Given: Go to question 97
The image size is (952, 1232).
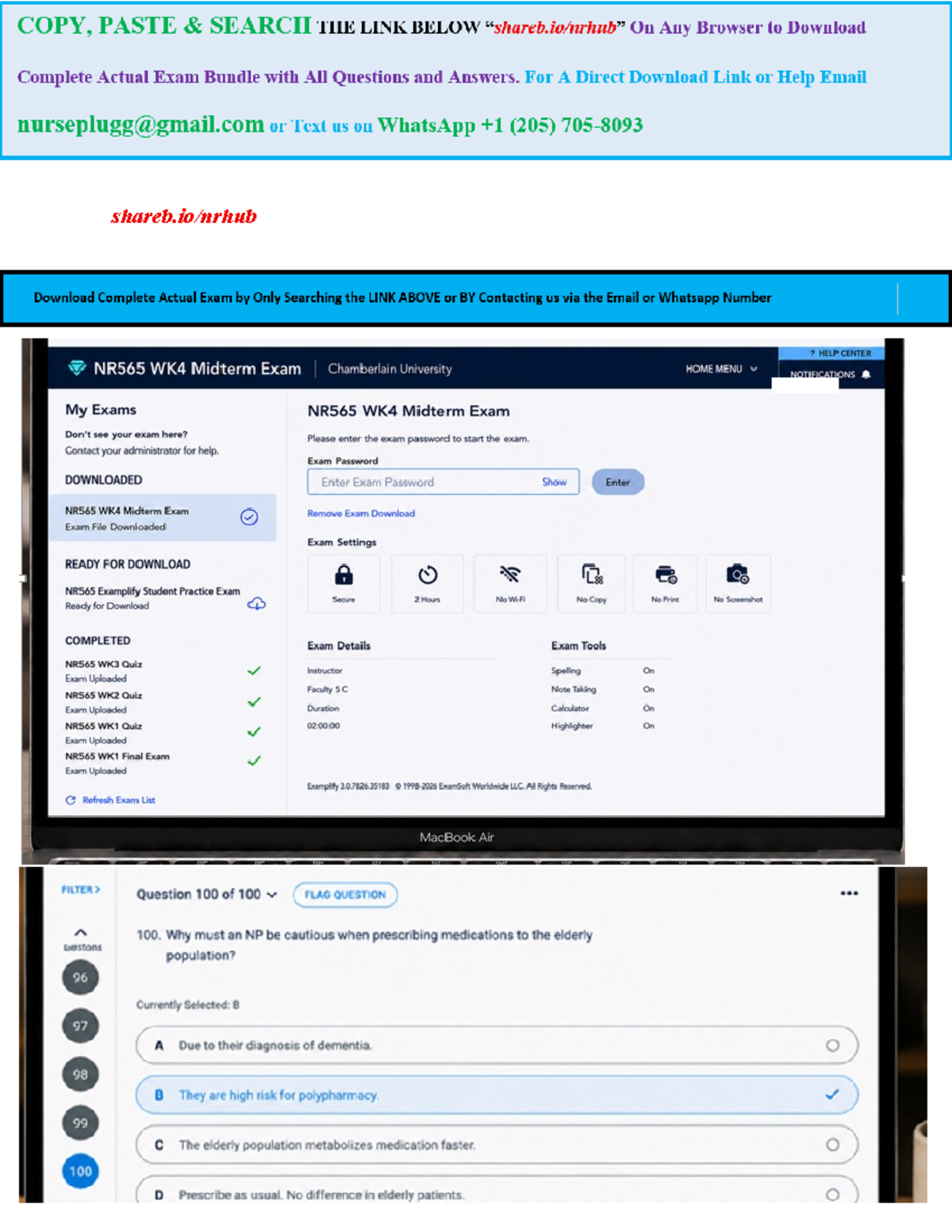Looking at the screenshot, I should pyautogui.click(x=80, y=1026).
